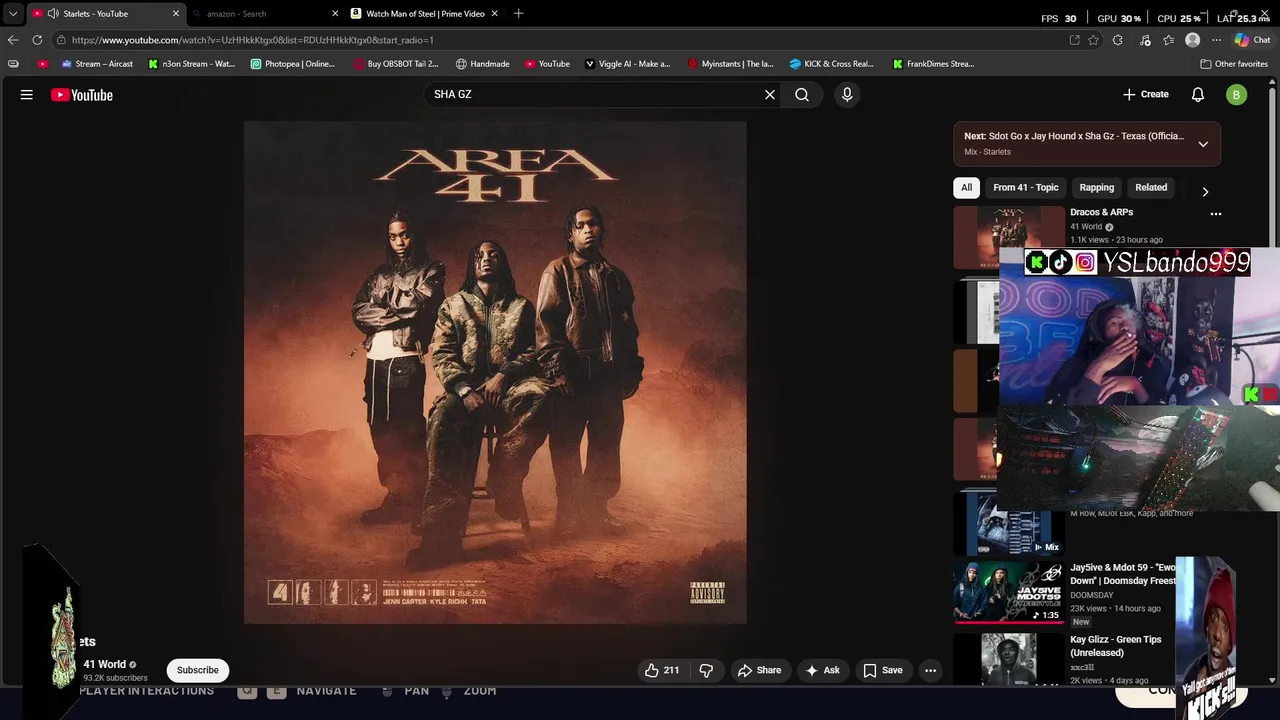Open the green B account avatar
This screenshot has height=720, width=1280.
point(1237,95)
